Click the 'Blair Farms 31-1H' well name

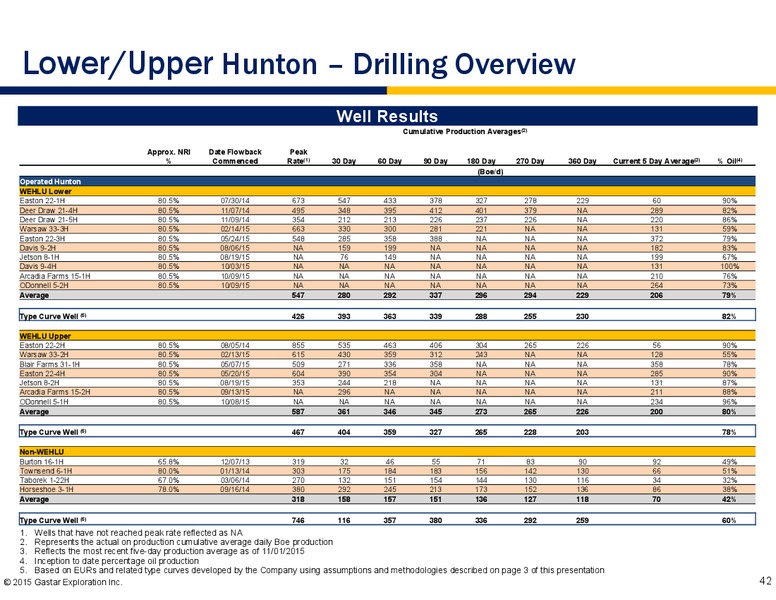click(49, 364)
